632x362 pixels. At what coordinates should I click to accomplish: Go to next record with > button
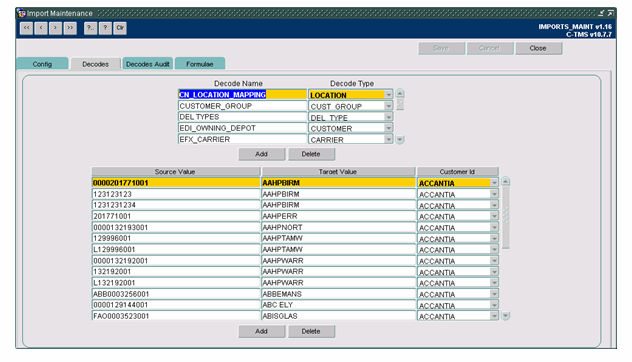tap(56, 28)
